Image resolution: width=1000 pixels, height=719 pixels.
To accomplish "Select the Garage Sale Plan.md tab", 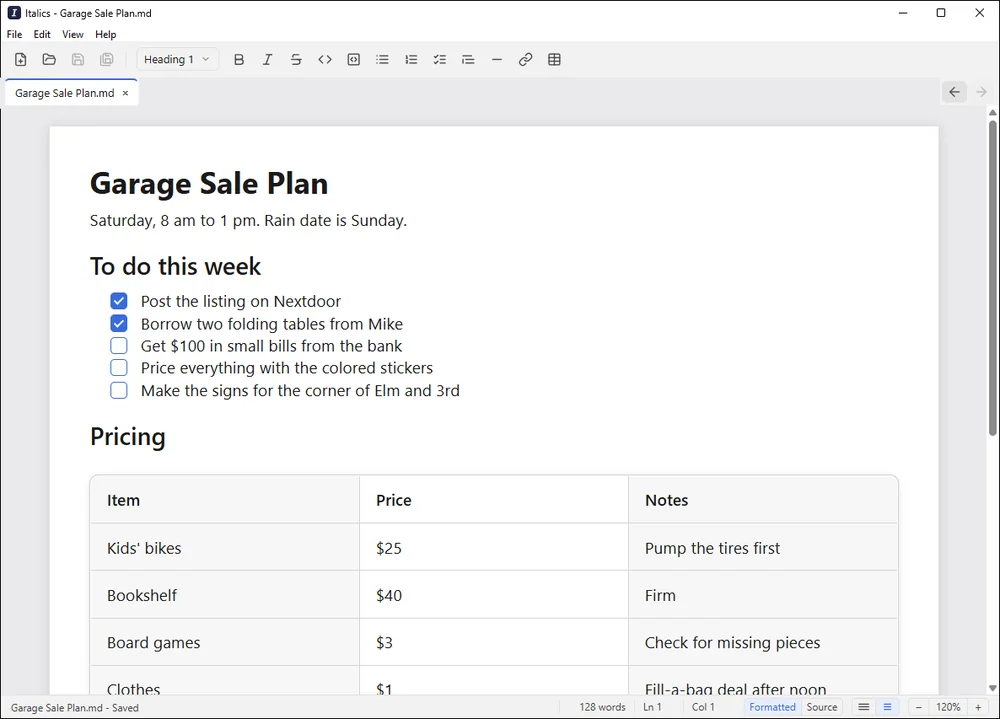I will point(64,93).
